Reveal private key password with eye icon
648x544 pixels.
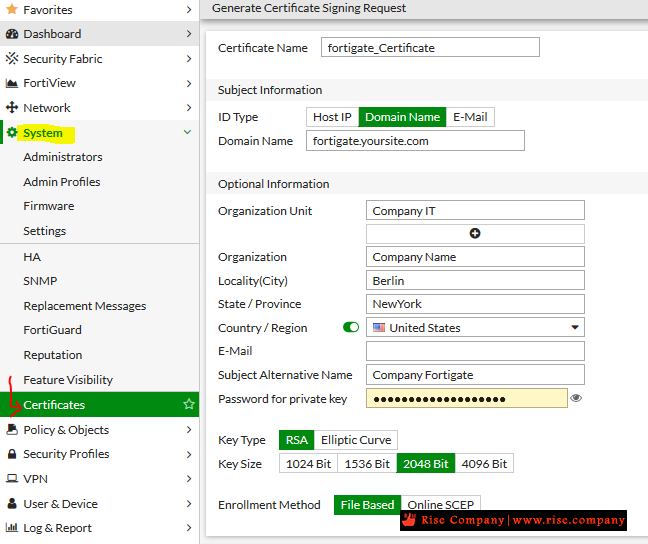(576, 398)
